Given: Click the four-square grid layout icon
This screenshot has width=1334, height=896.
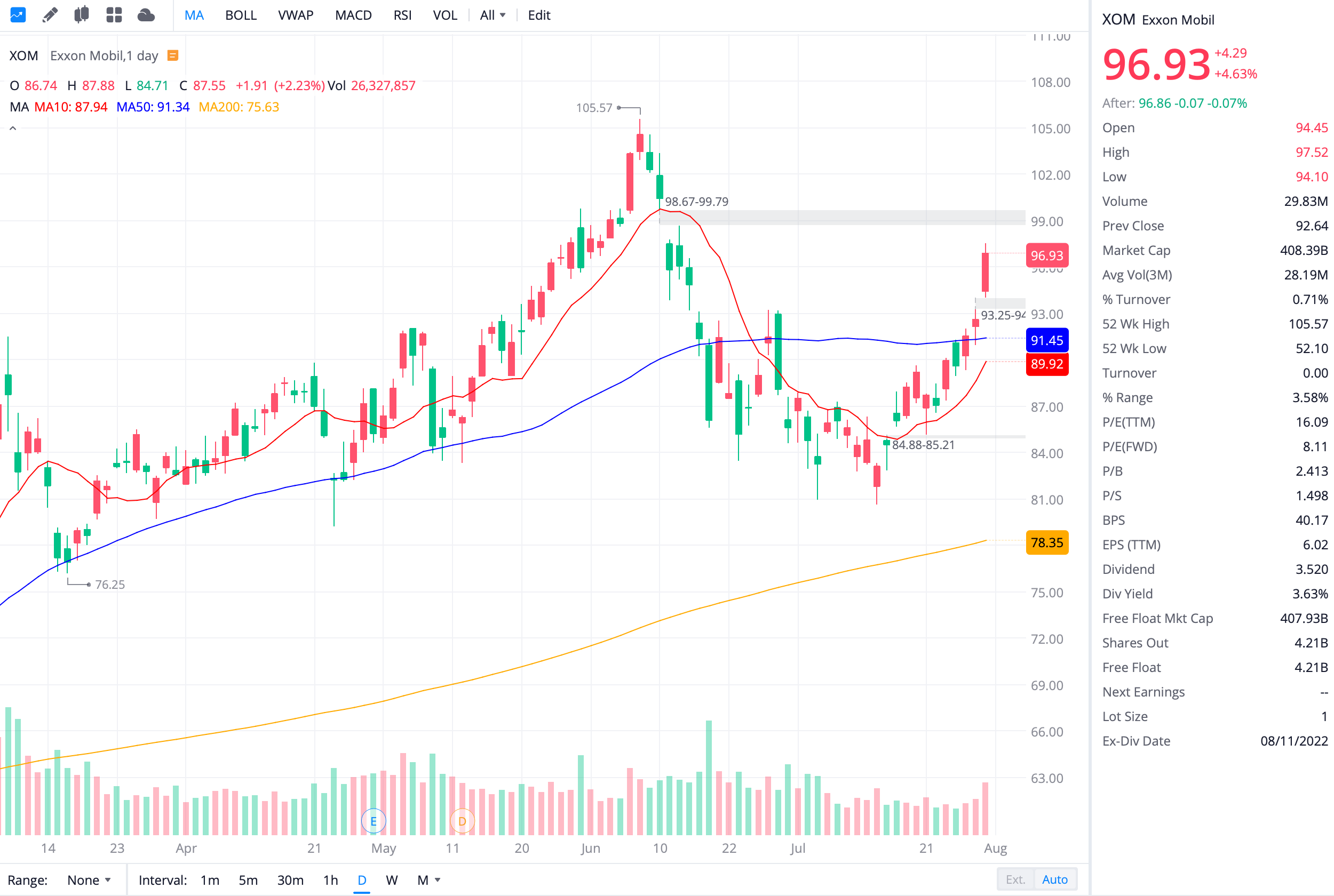Looking at the screenshot, I should coord(114,15).
